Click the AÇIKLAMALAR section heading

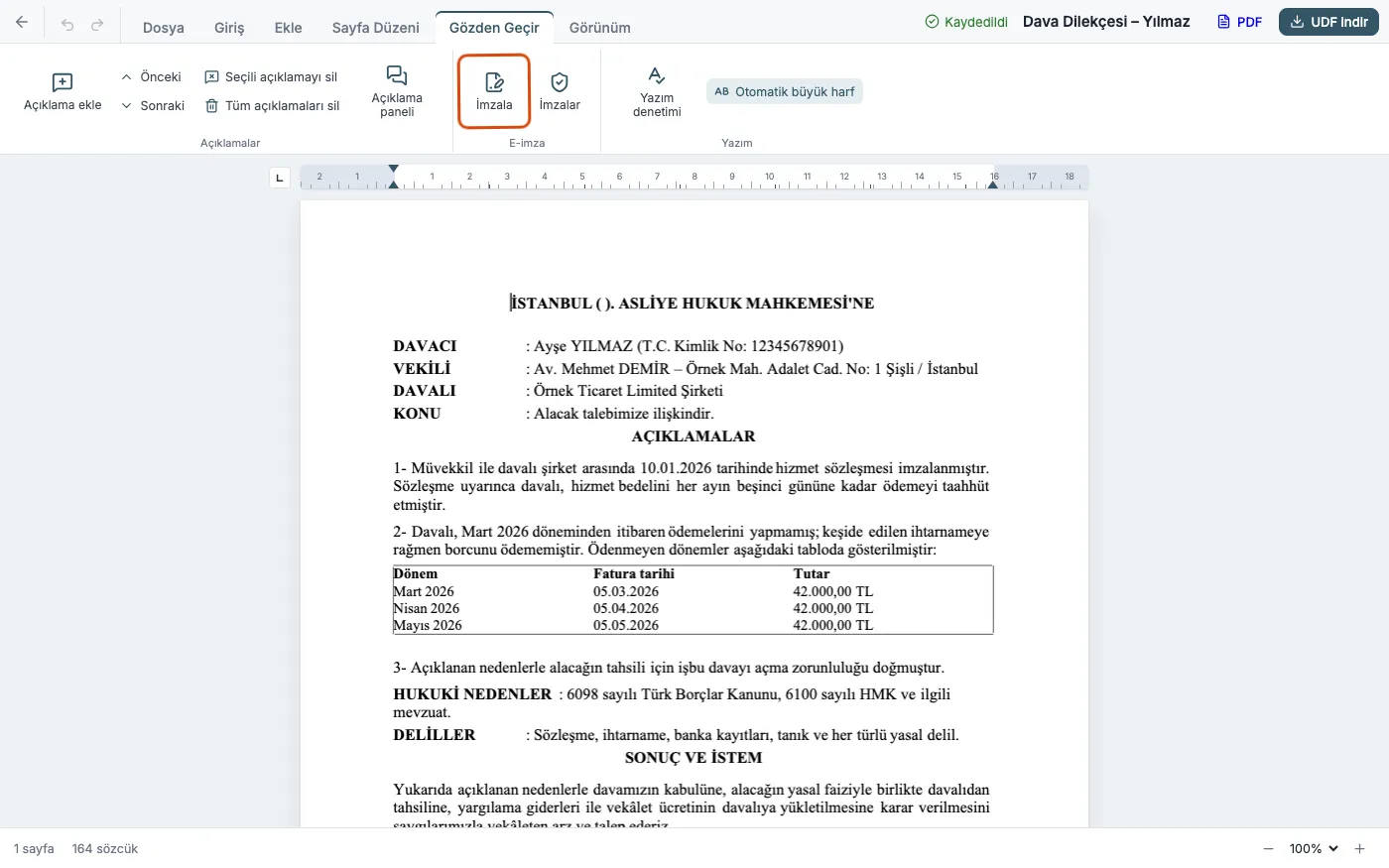point(694,436)
